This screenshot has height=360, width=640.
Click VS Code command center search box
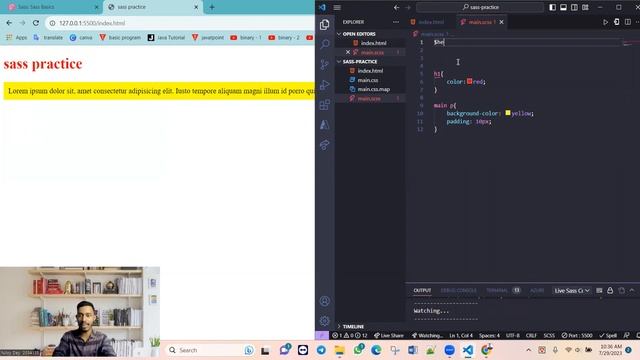480,7
